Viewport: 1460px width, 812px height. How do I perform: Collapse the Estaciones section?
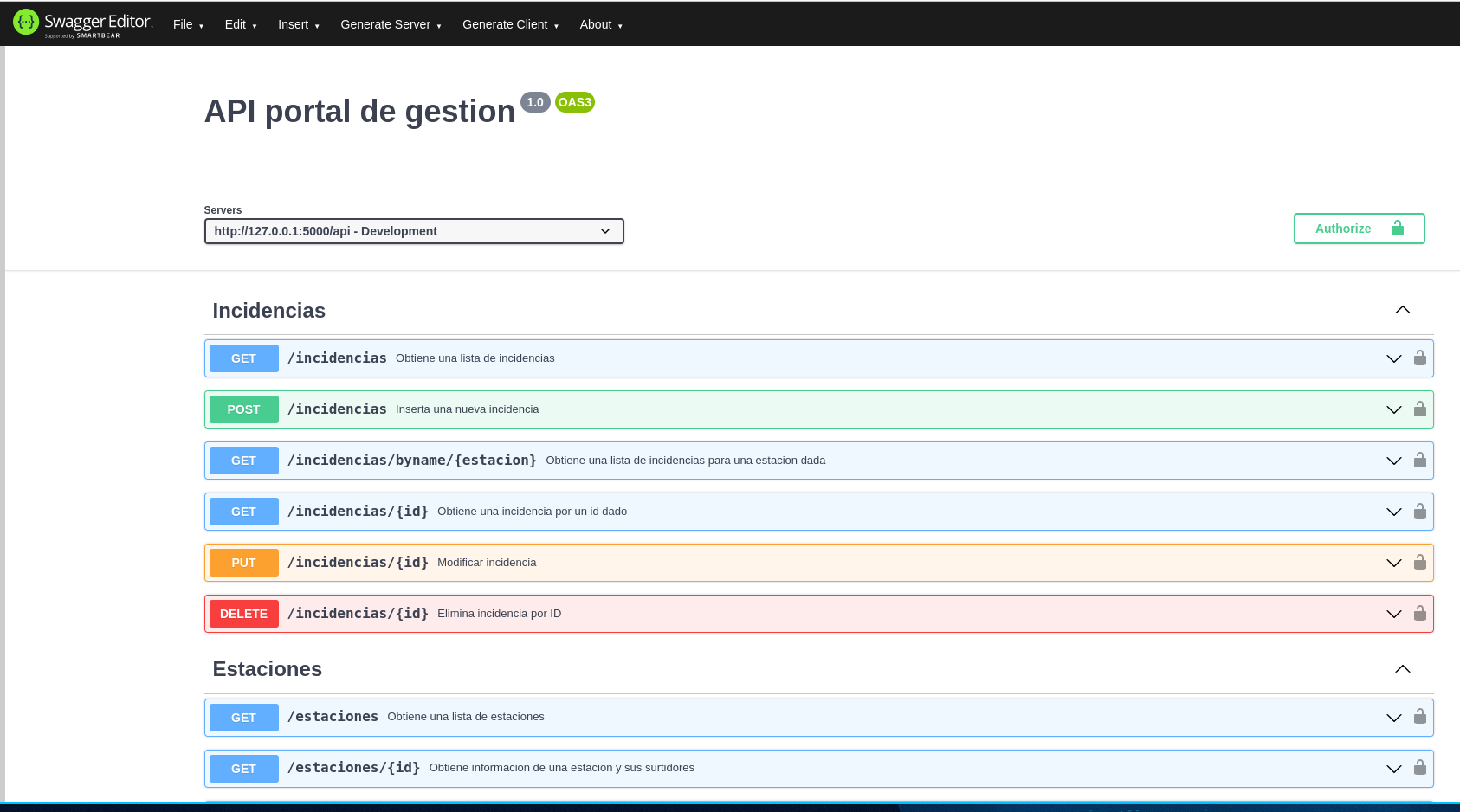pyautogui.click(x=1403, y=669)
